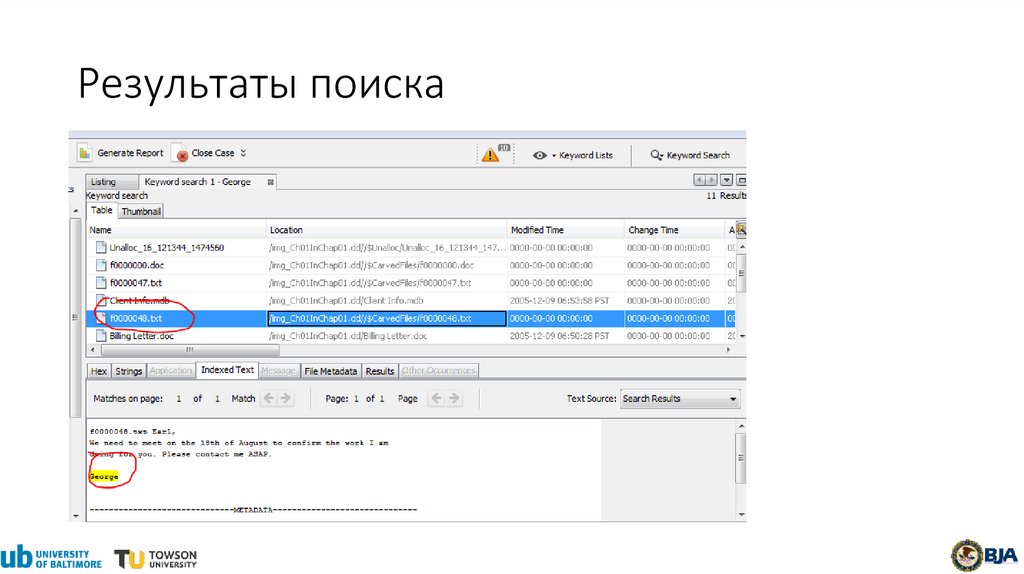1024x574 pixels.
Task: Open the Indexed Text tab
Action: pos(227,370)
